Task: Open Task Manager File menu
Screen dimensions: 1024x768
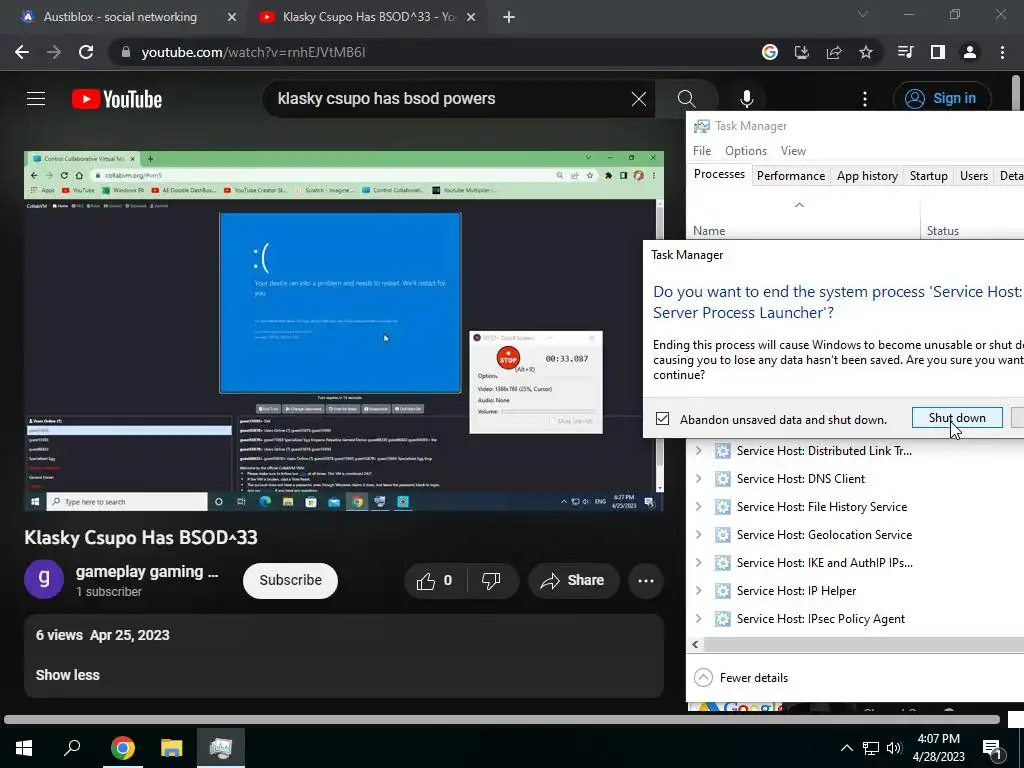Action: pyautogui.click(x=702, y=151)
